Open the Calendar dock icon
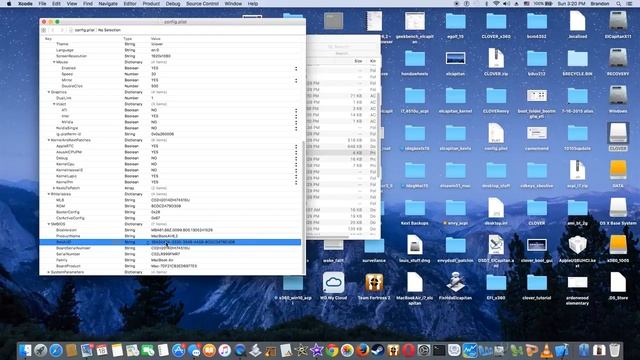This screenshot has width=640, height=360. click(102, 350)
